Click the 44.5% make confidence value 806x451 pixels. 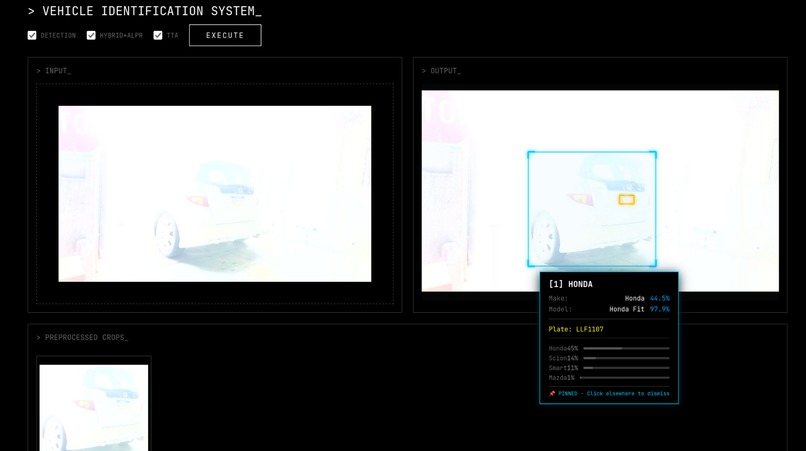coord(660,298)
